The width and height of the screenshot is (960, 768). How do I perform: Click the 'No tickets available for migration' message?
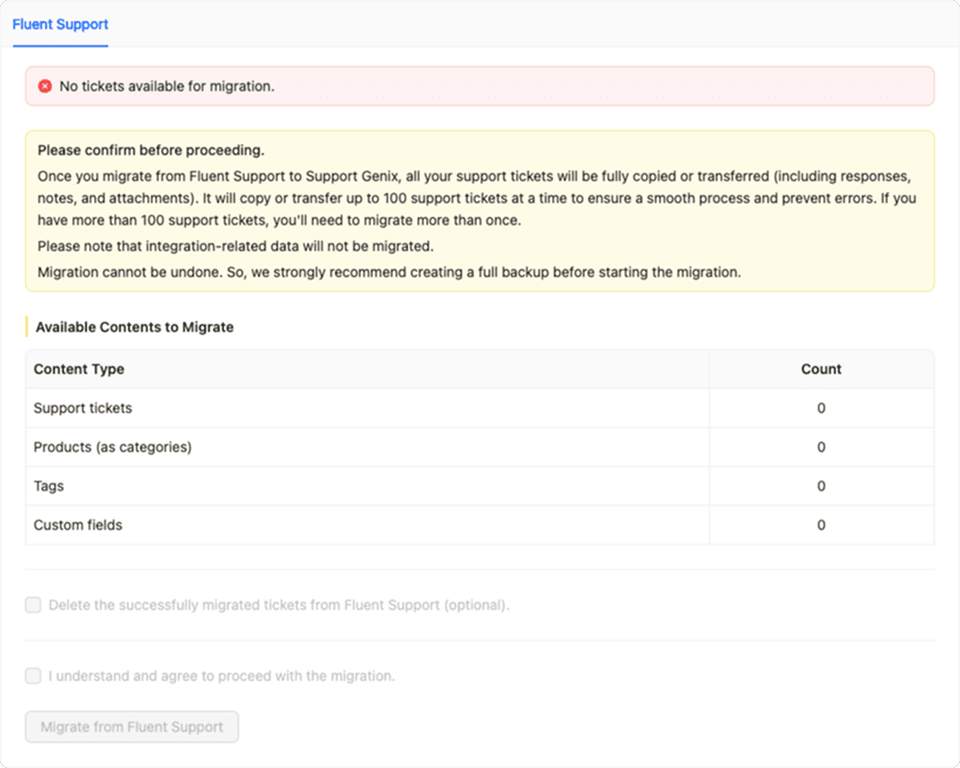click(x=166, y=87)
